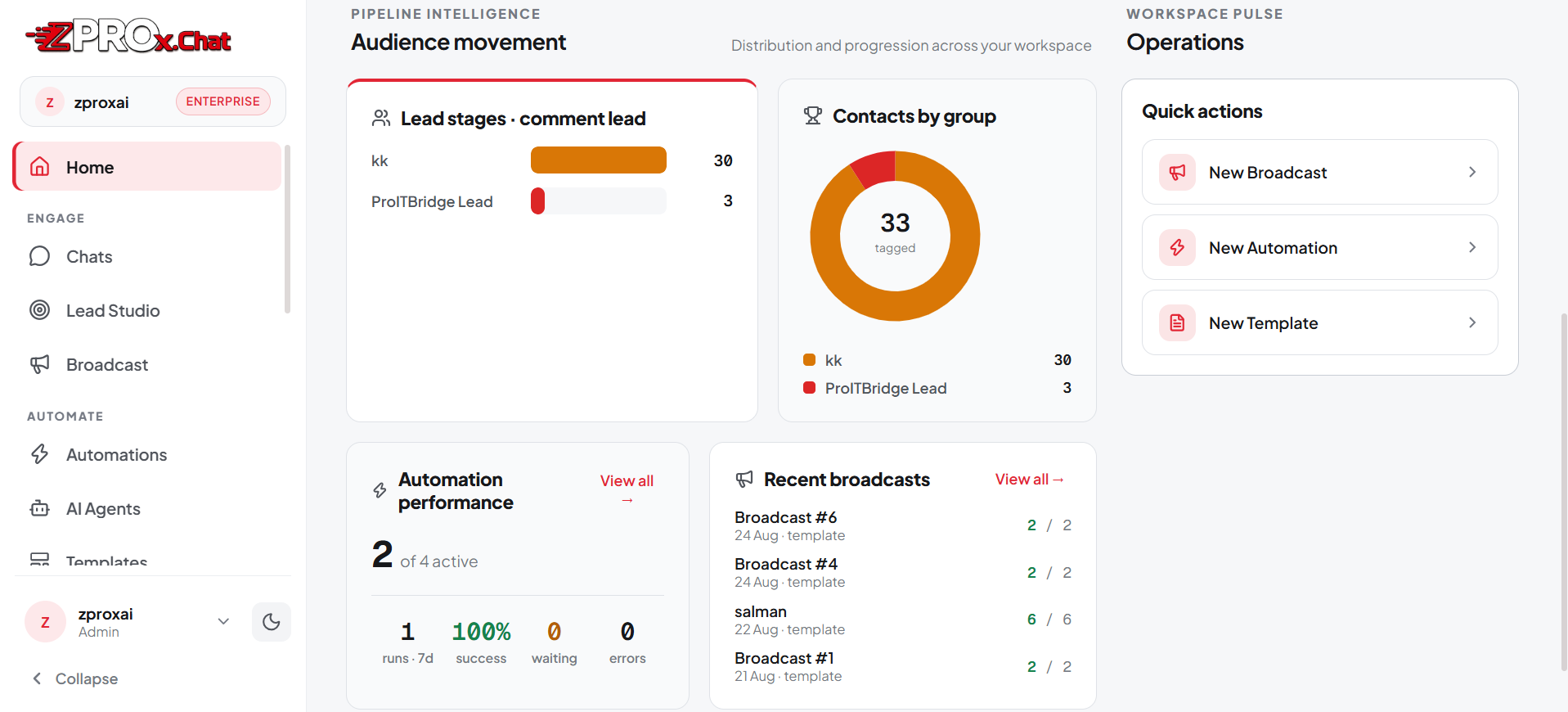Click the zproxai avatar in the workspace card

pos(50,102)
